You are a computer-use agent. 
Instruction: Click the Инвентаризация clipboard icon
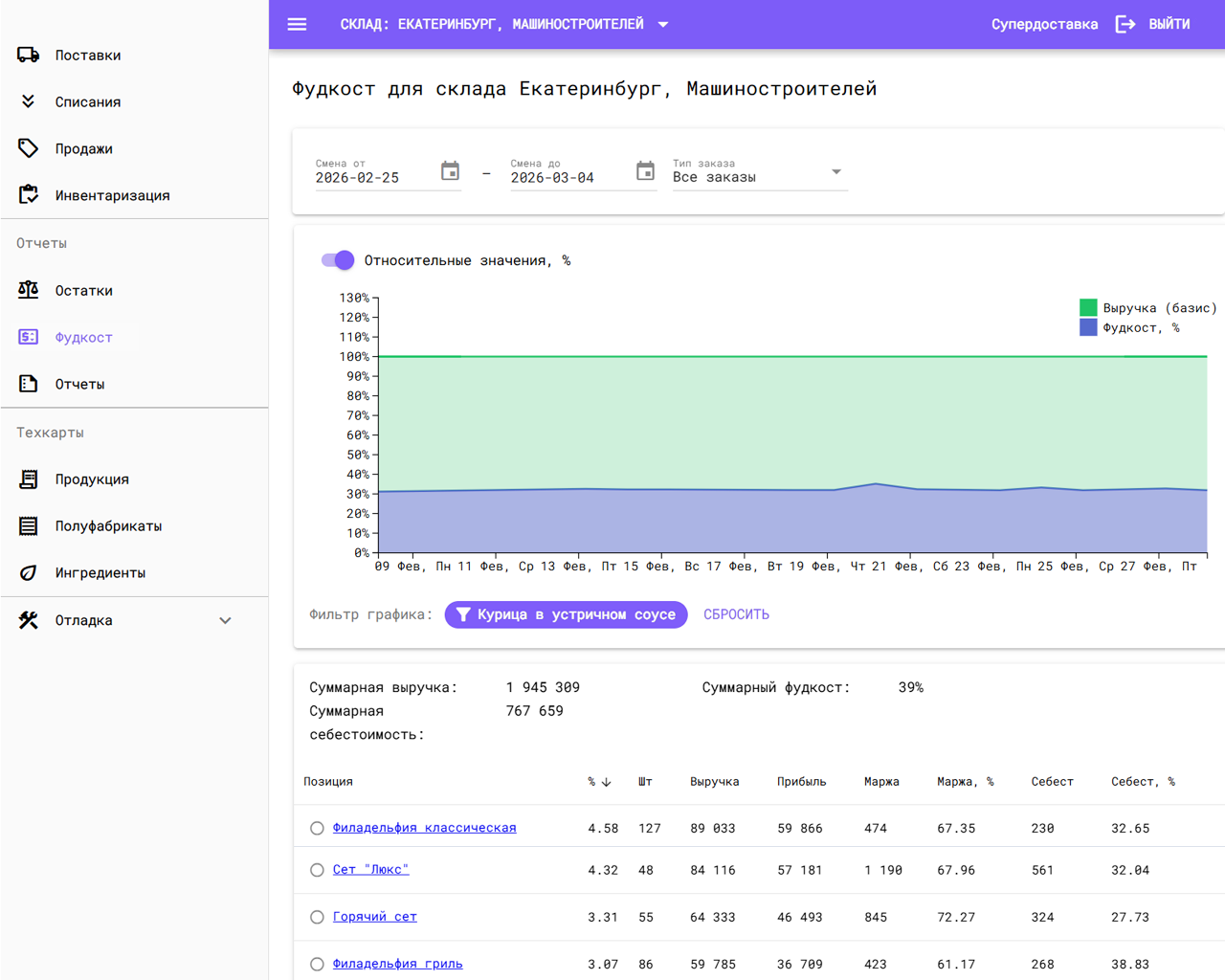coord(29,195)
